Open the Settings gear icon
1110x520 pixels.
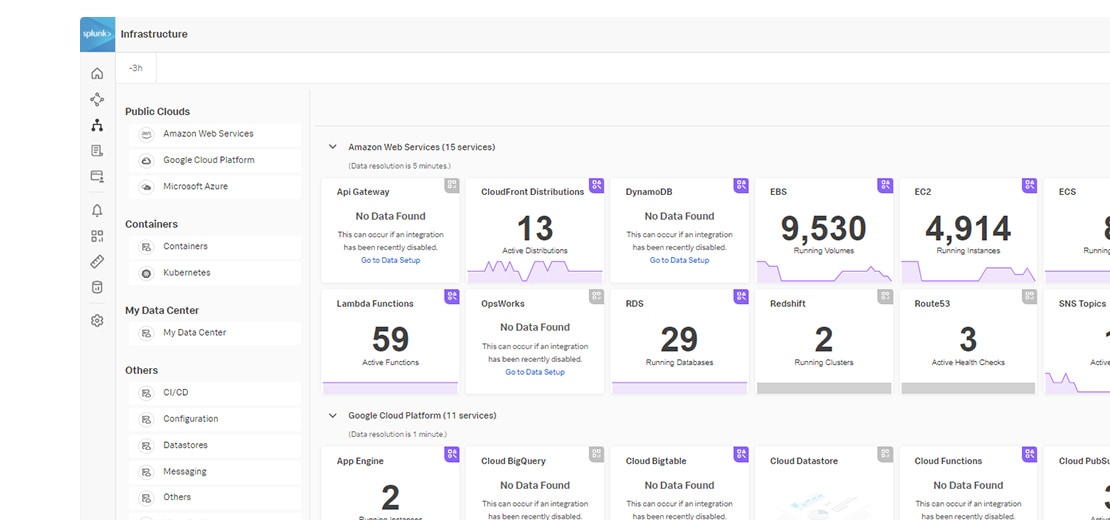tap(97, 320)
